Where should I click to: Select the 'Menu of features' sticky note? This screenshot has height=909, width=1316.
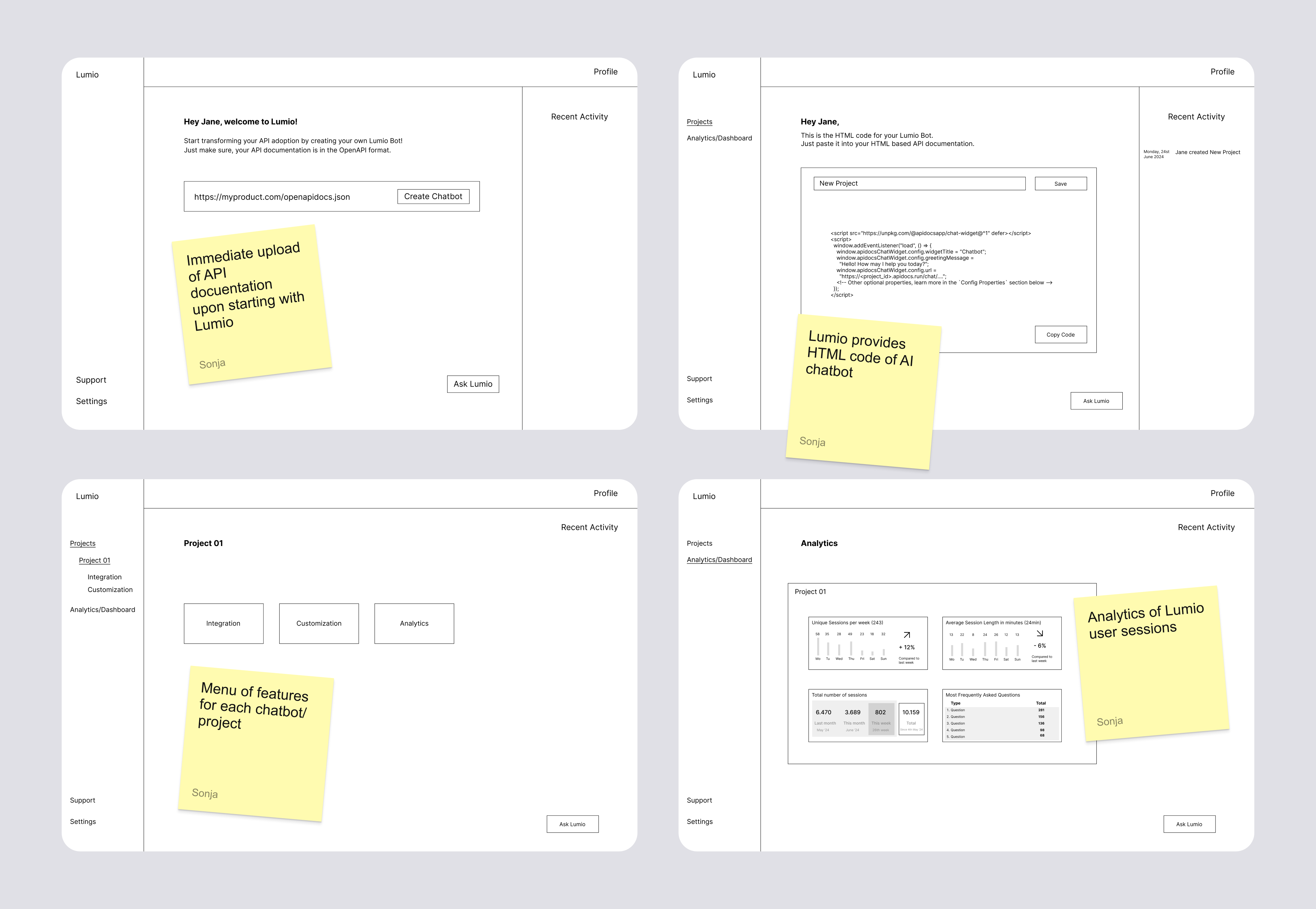click(256, 744)
